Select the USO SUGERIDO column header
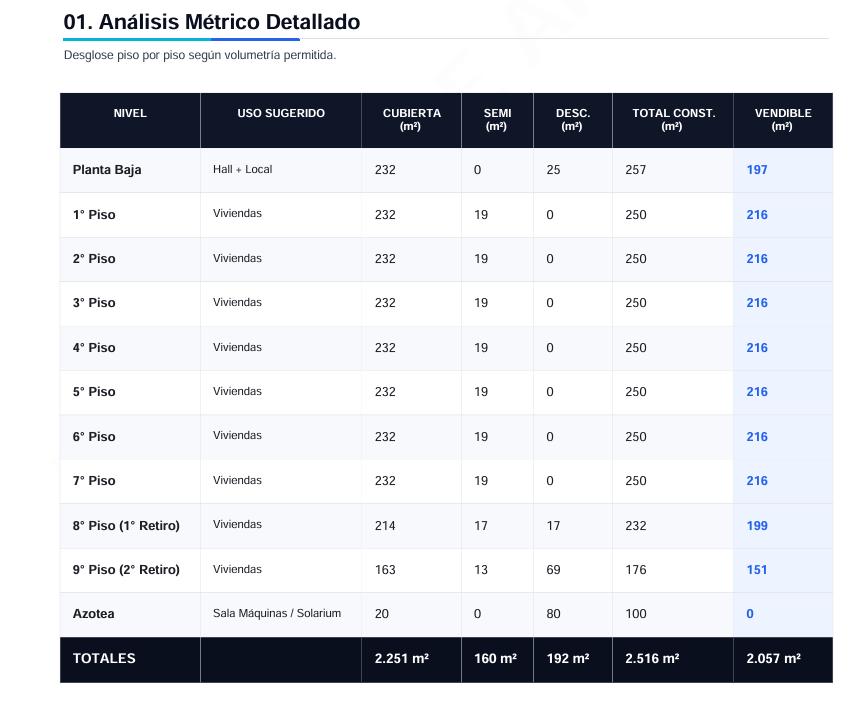Screen dimensions: 861x717 pos(281,120)
